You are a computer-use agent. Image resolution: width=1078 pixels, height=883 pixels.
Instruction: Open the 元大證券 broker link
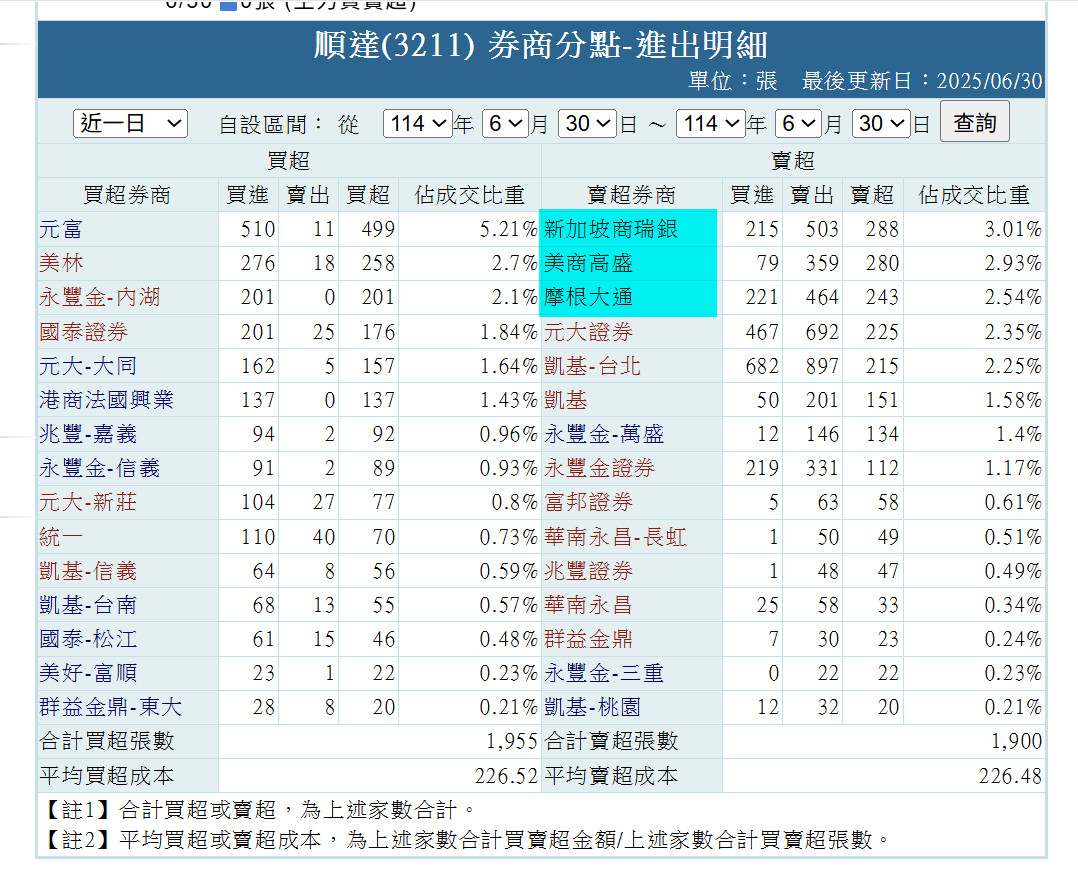(588, 331)
